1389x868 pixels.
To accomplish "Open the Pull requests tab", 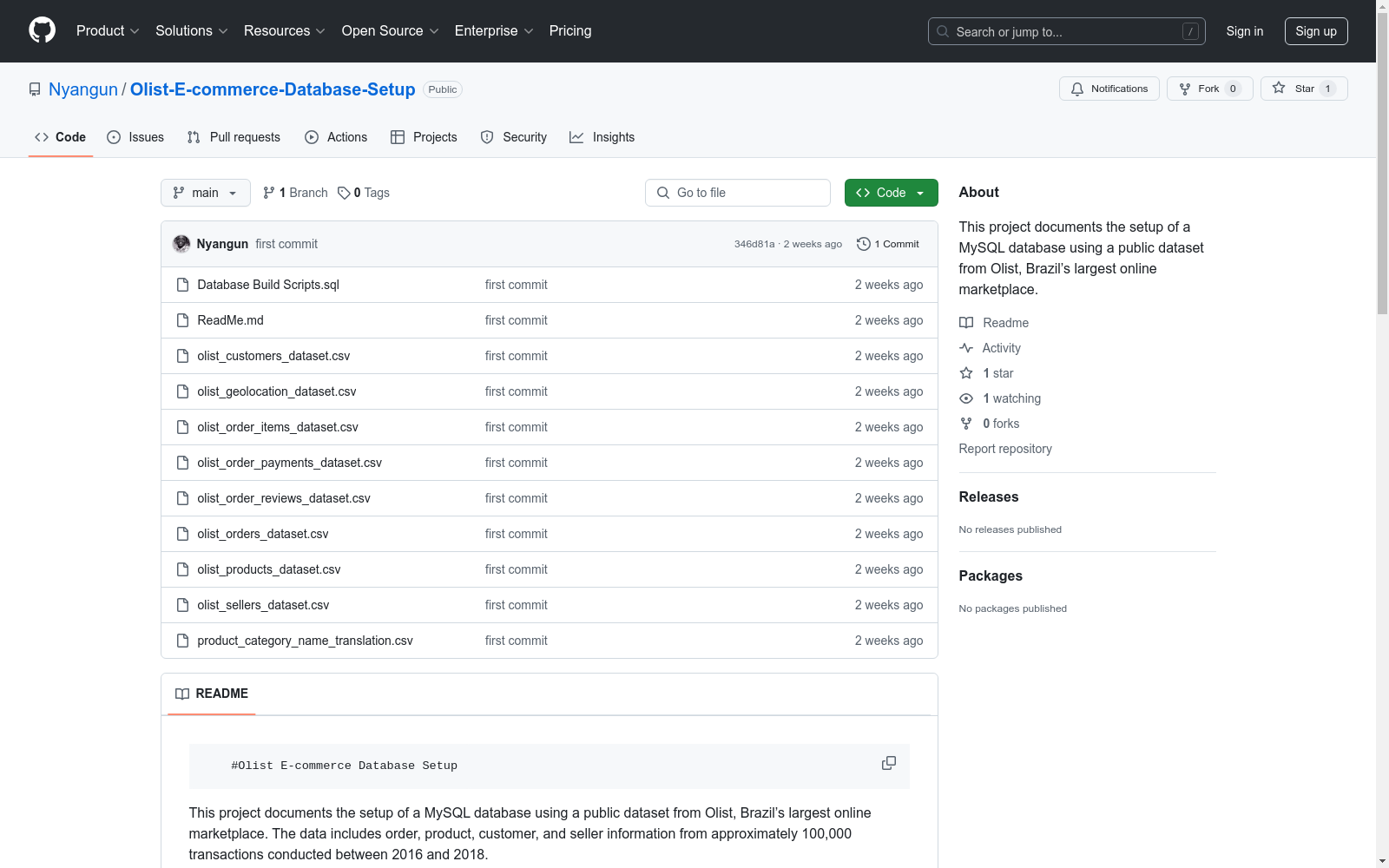I will tap(234, 137).
